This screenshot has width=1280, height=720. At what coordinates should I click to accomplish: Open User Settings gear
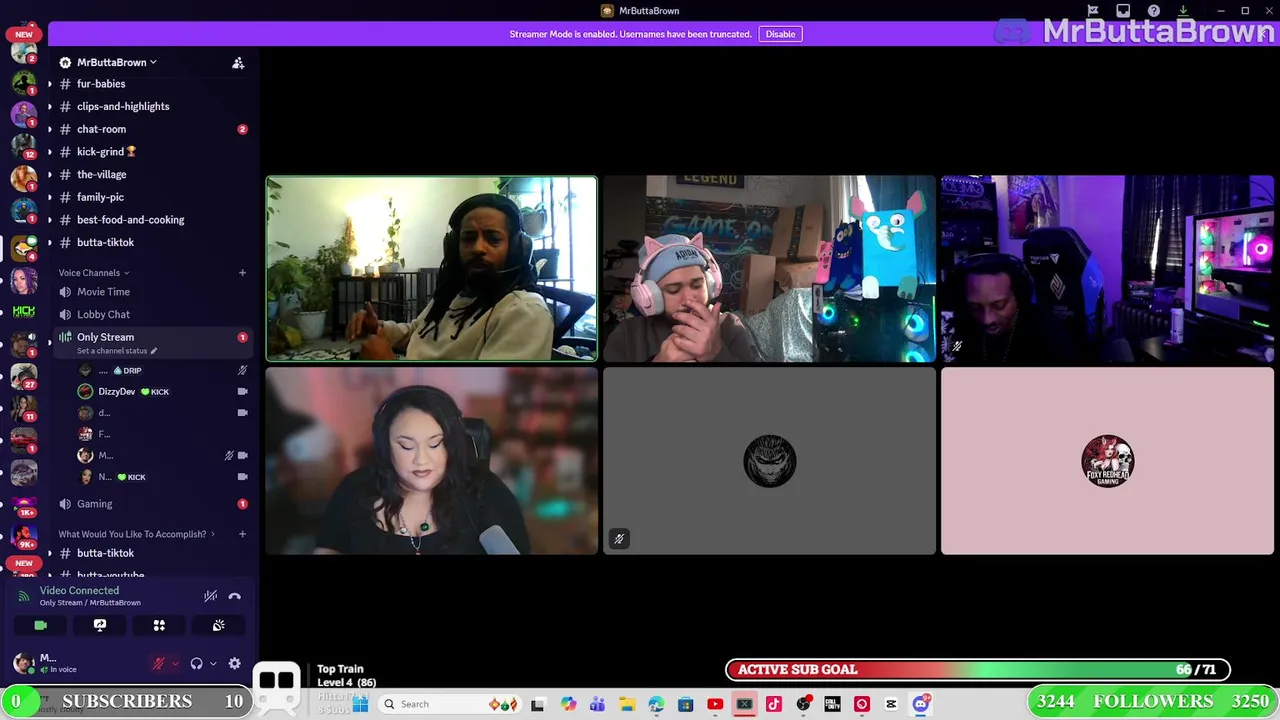pyautogui.click(x=234, y=663)
